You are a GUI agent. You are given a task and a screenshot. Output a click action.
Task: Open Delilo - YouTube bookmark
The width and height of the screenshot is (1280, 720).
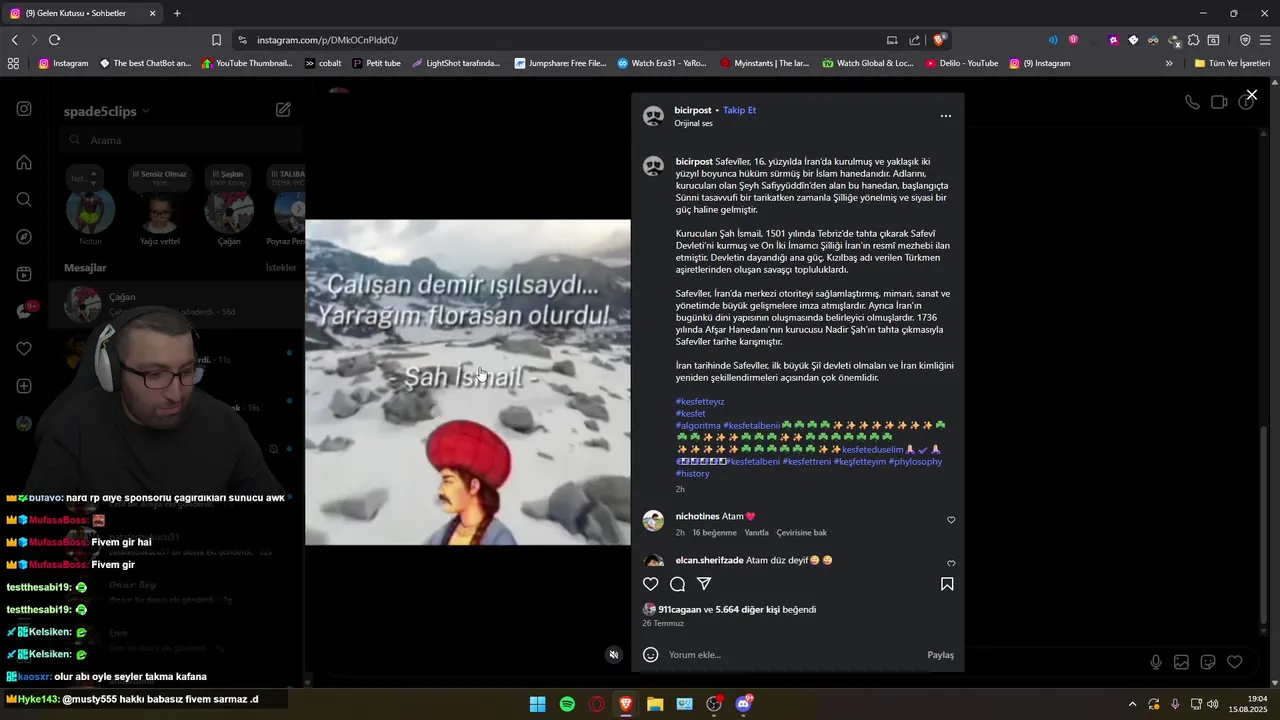(961, 63)
